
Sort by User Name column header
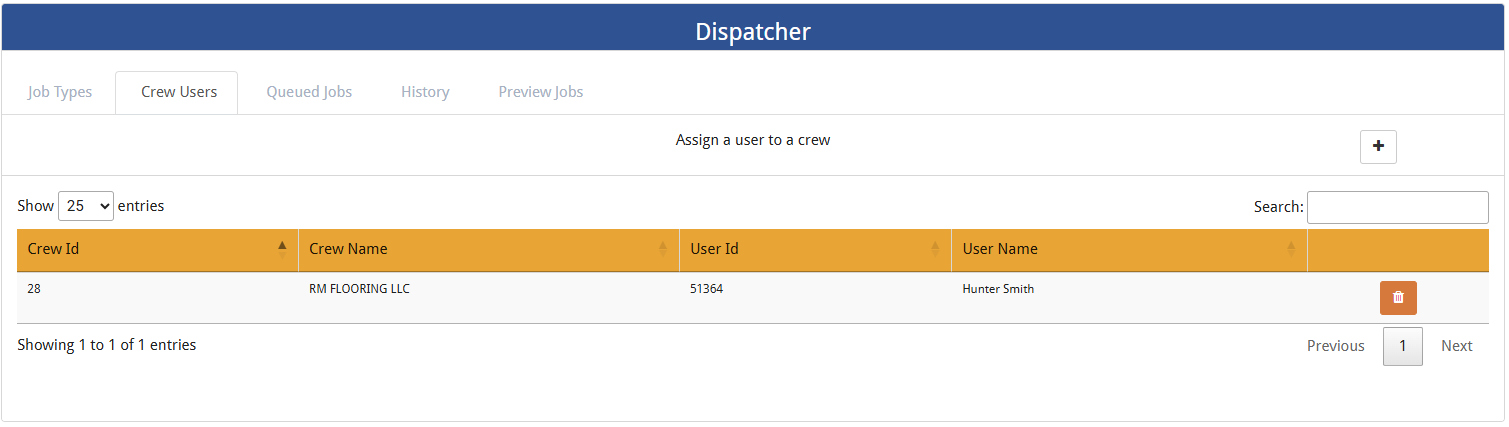tap(1129, 249)
